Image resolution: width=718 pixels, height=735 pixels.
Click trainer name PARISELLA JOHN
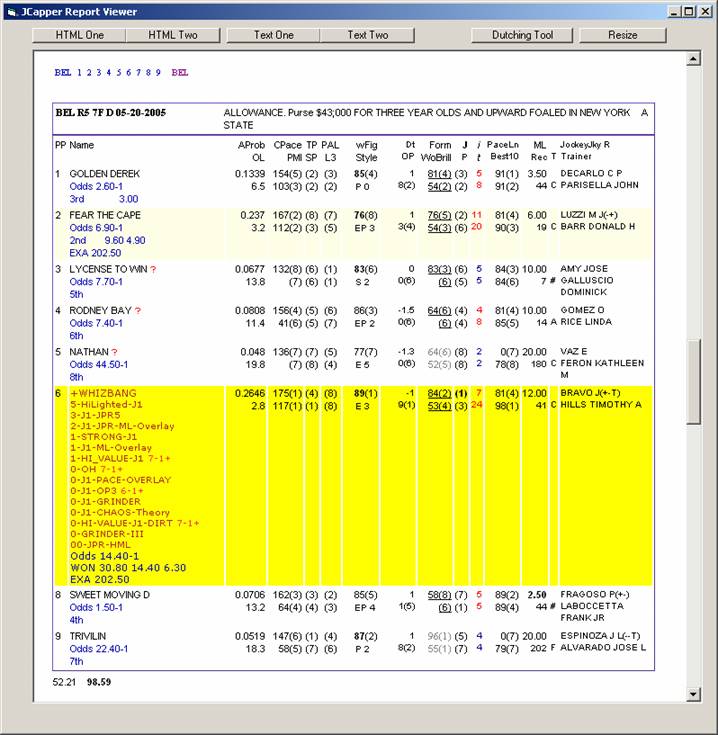click(x=599, y=185)
